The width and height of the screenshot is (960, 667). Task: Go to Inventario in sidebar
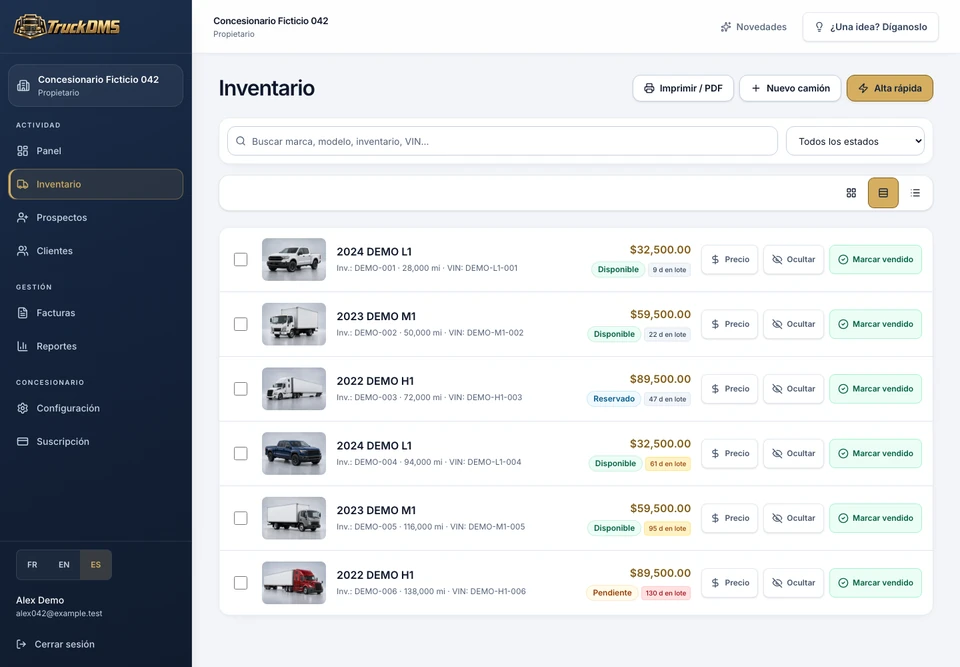point(96,184)
